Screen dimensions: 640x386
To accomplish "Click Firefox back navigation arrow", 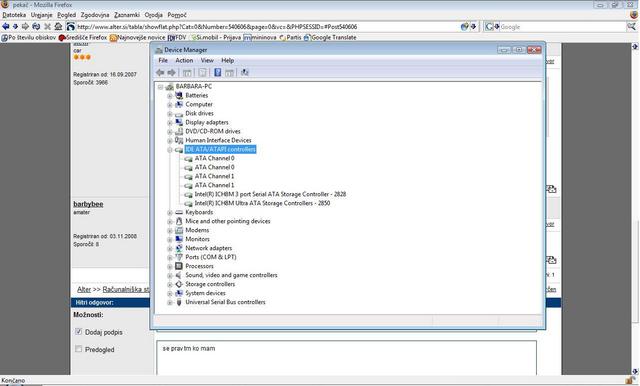I will coord(5,27).
